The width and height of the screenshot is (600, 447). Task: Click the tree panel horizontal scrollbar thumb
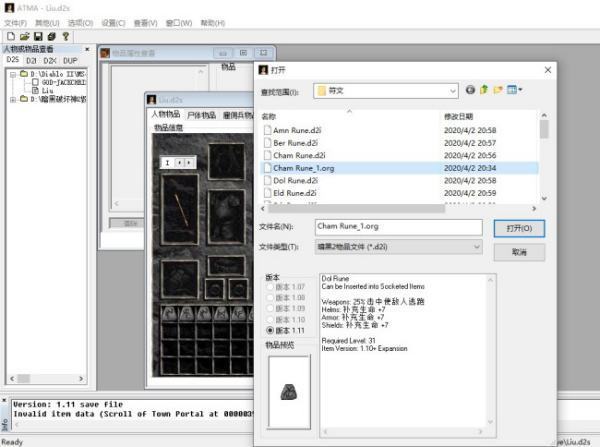[x=24, y=378]
